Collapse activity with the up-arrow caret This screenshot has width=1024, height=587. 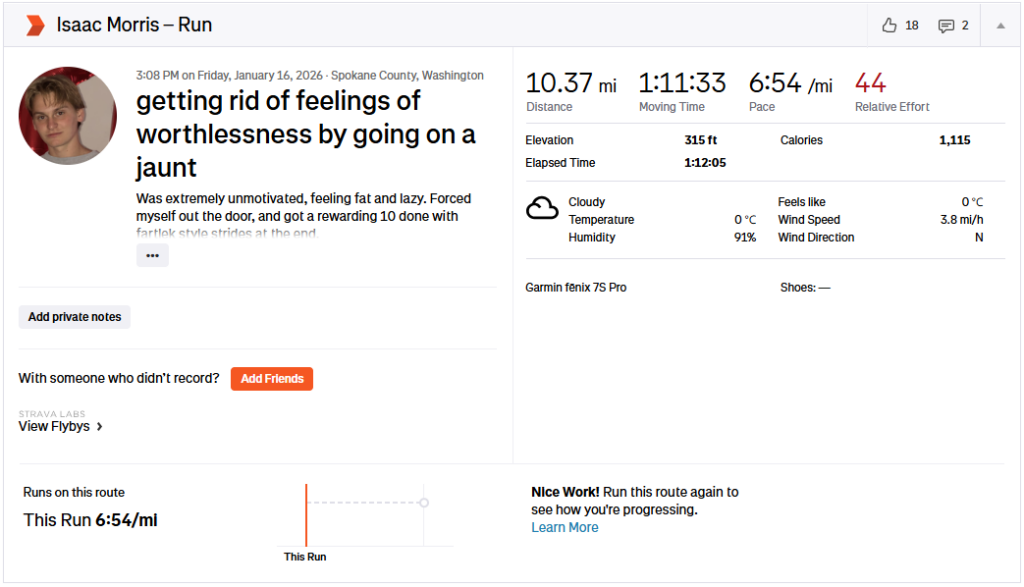[x=1000, y=26]
